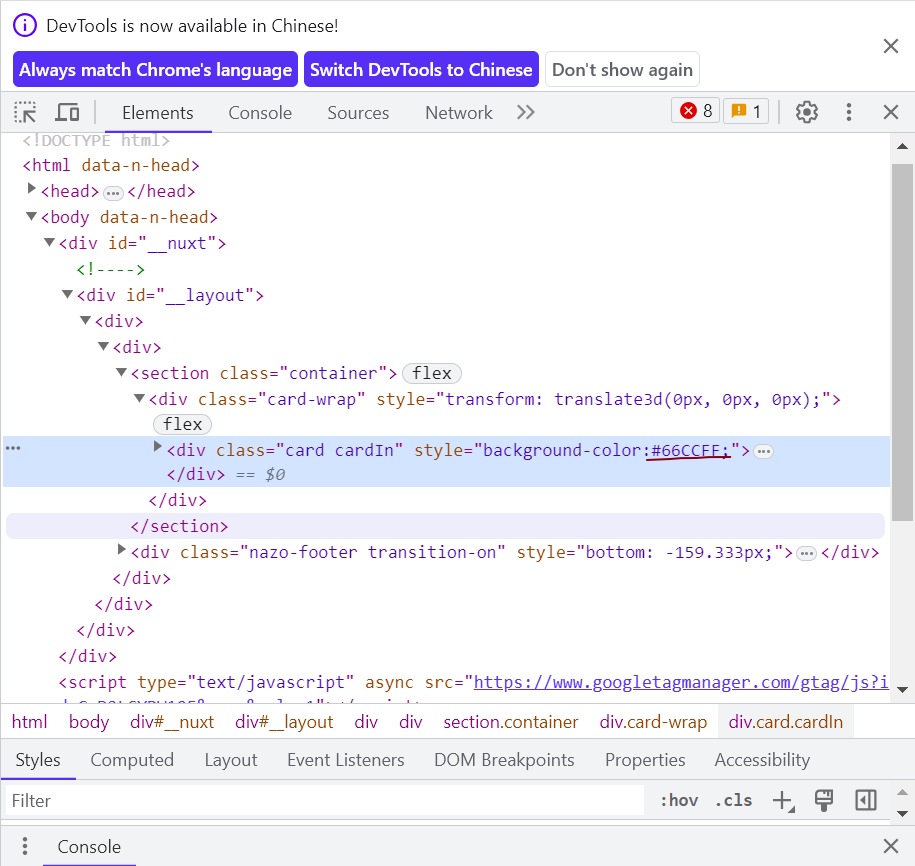Image resolution: width=915 pixels, height=866 pixels.
Task: Click Switch DevTools to Chinese button
Action: pyautogui.click(x=421, y=69)
